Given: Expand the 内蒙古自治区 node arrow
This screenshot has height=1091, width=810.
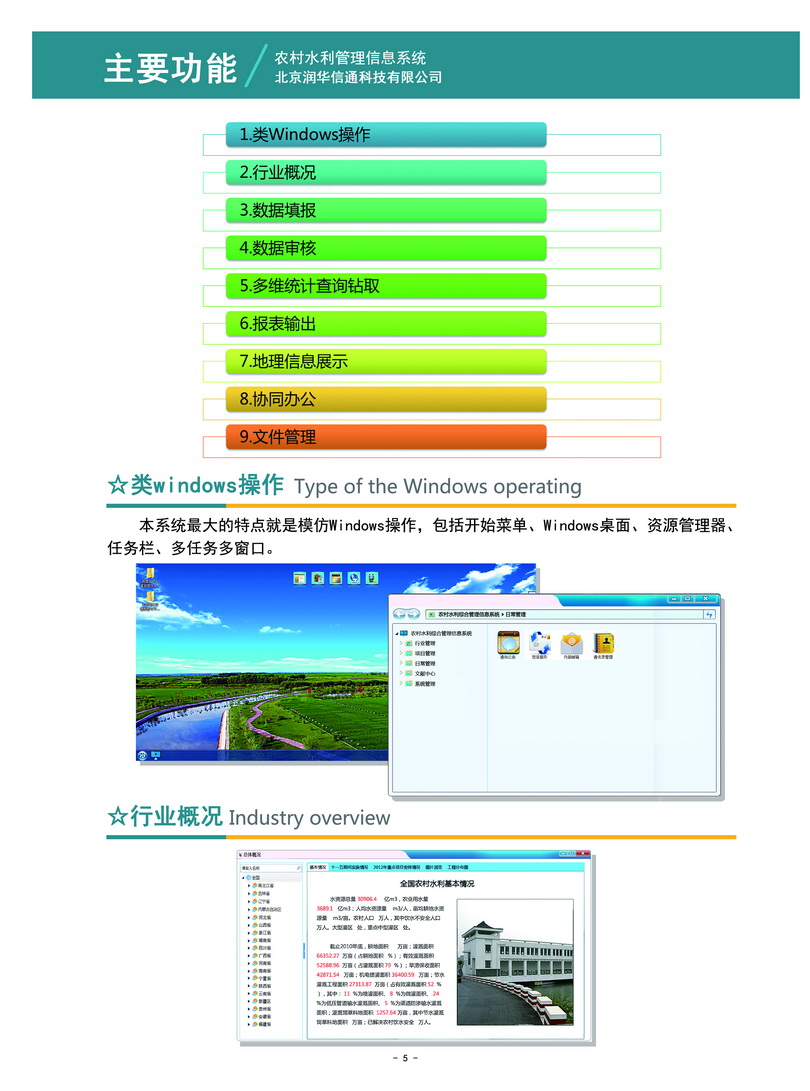Looking at the screenshot, I should 249,909.
